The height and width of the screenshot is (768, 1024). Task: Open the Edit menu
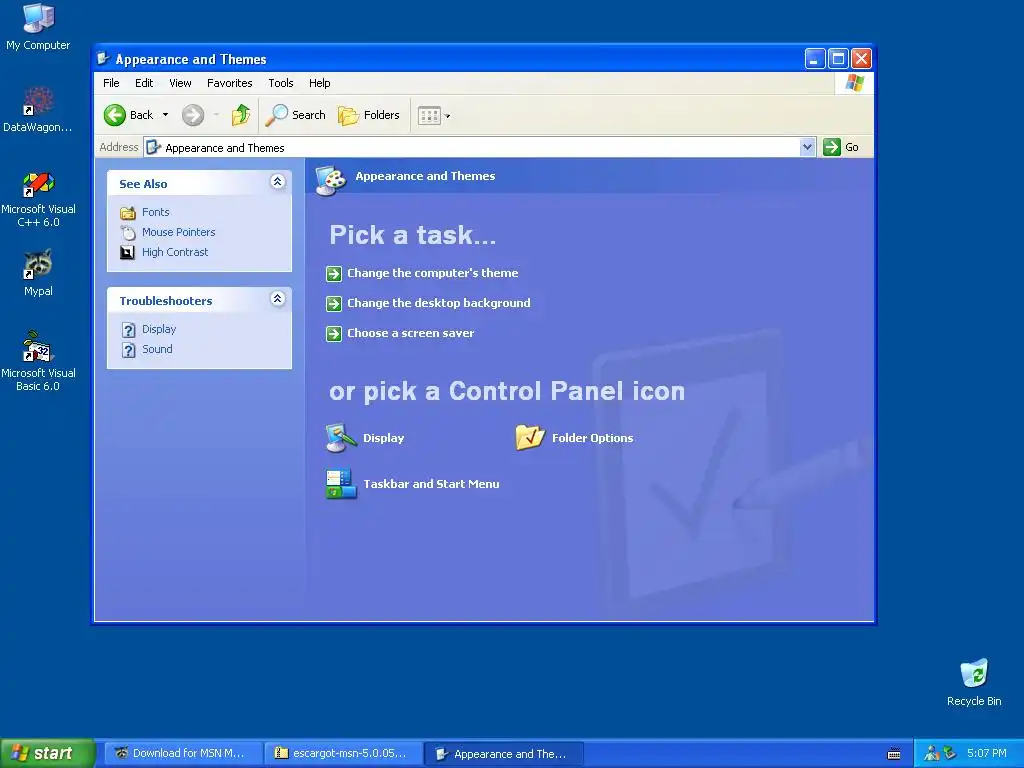click(x=144, y=83)
